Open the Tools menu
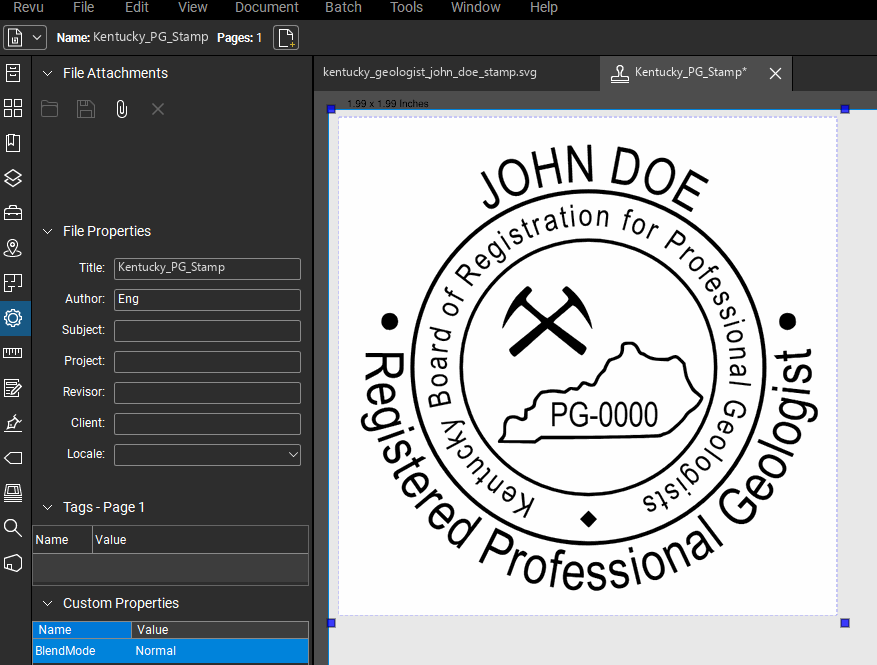877x665 pixels. point(406,7)
